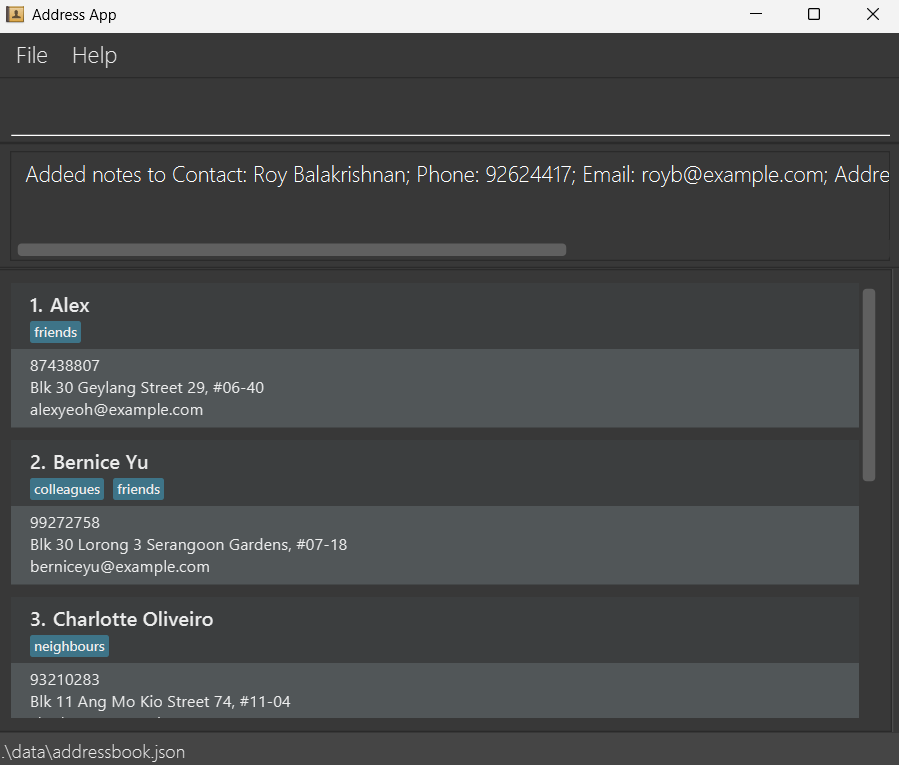Click the friends tag on Bernice Yu
Viewport: 899px width, 765px height.
click(x=138, y=489)
